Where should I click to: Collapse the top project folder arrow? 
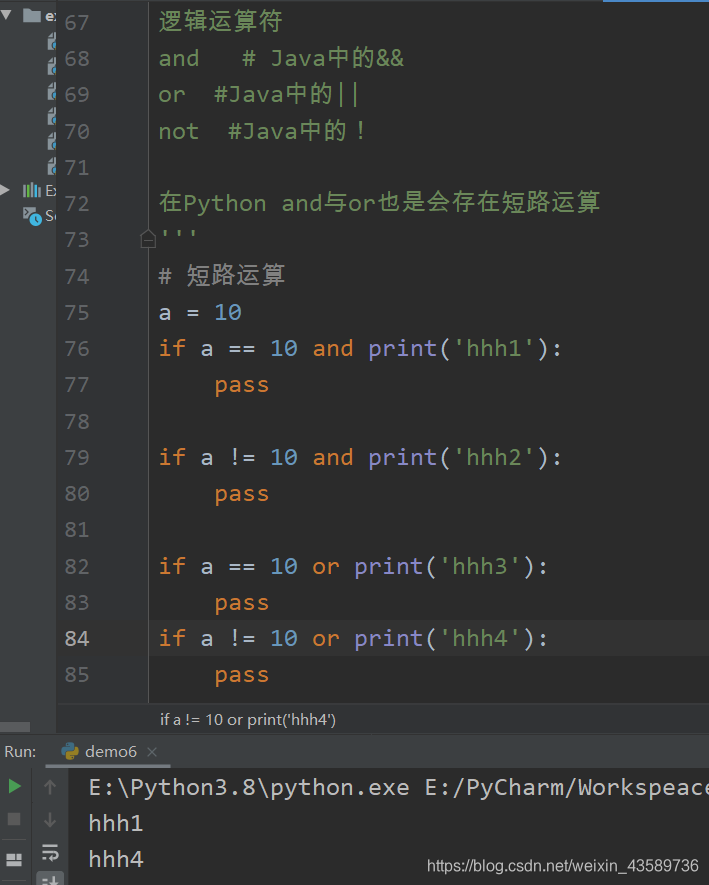pos(6,15)
